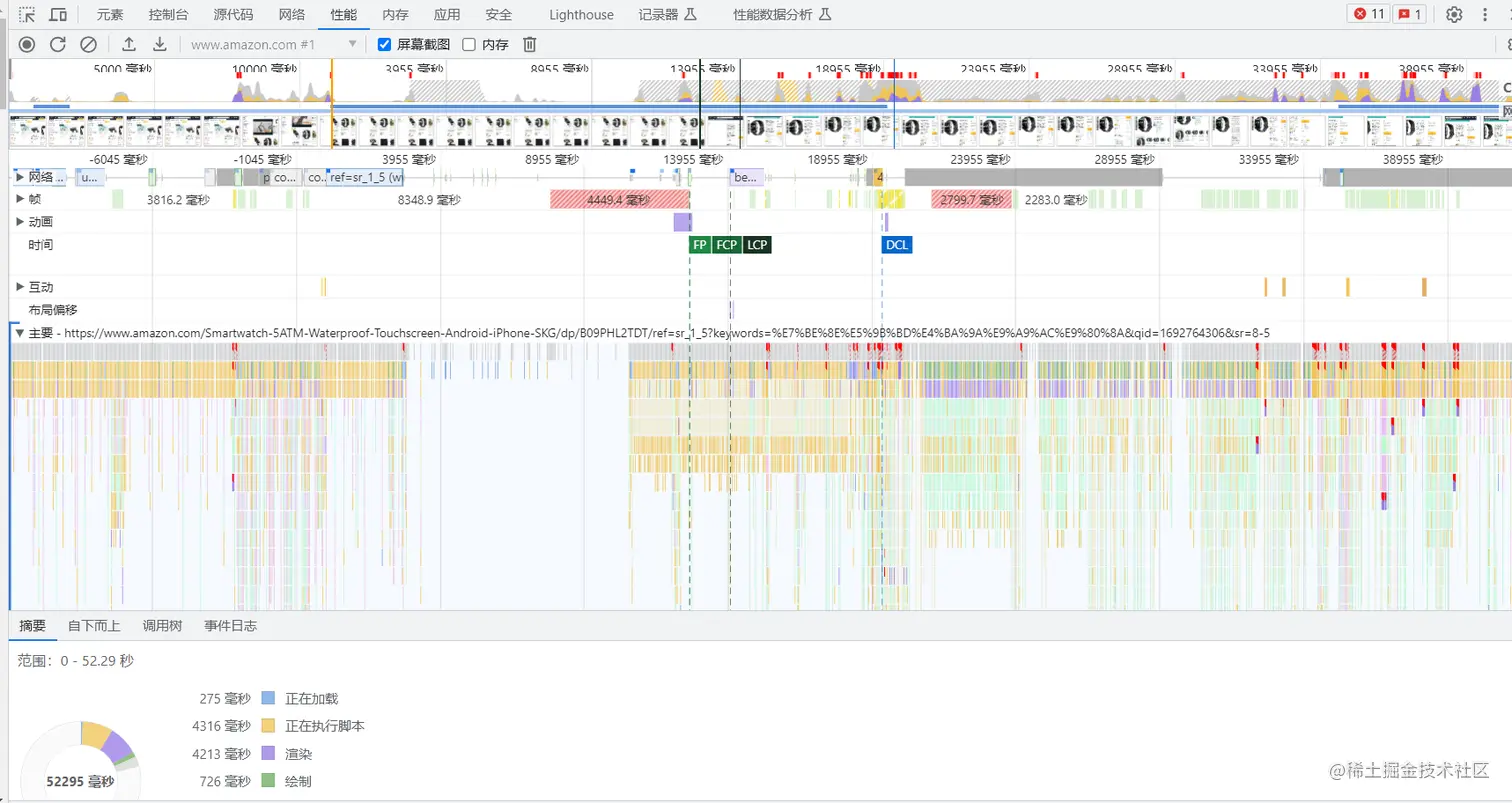1512x803 pixels.
Task: Switch to the 控制台 tab
Action: click(x=168, y=15)
